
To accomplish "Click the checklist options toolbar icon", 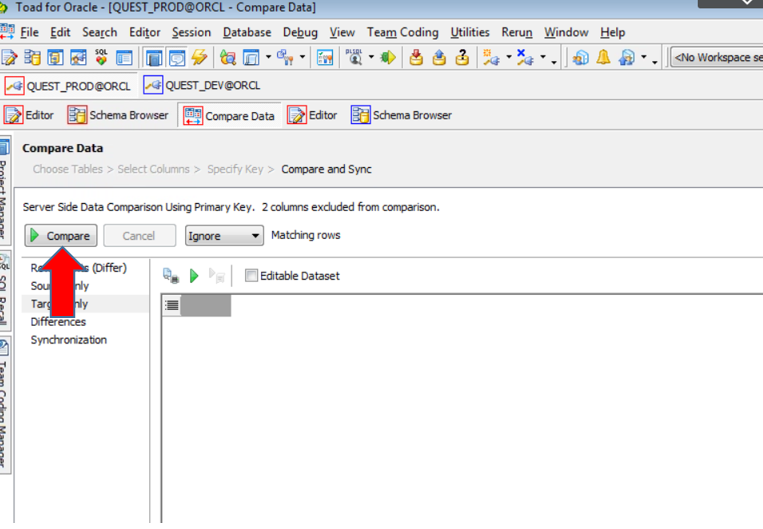I will 325,57.
